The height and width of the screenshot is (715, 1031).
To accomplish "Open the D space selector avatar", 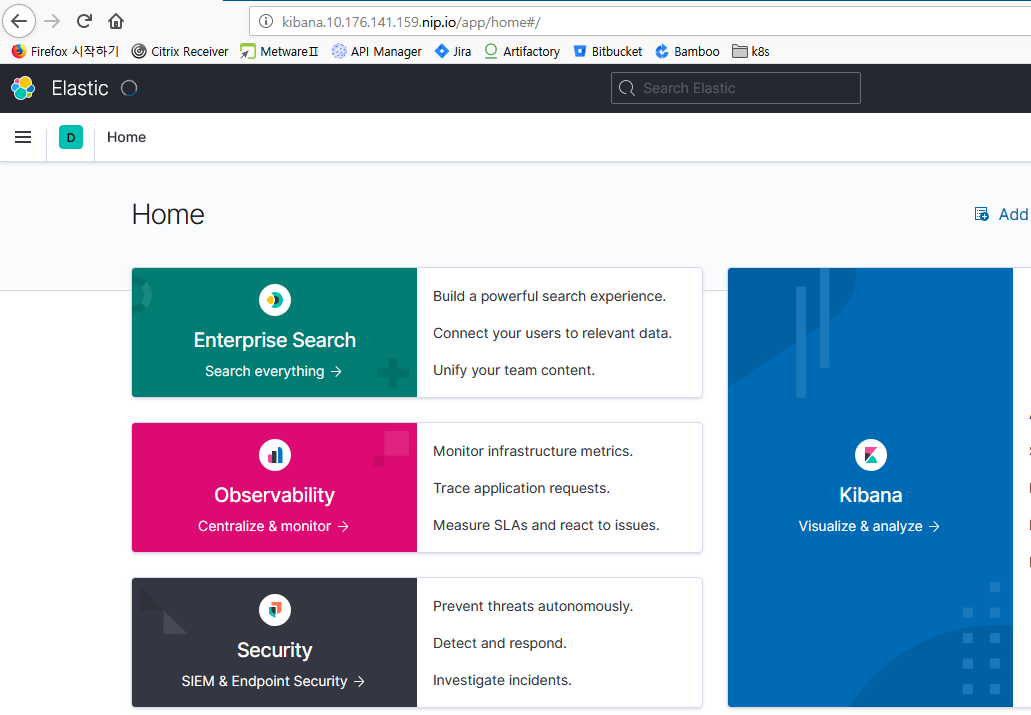I will pos(71,137).
